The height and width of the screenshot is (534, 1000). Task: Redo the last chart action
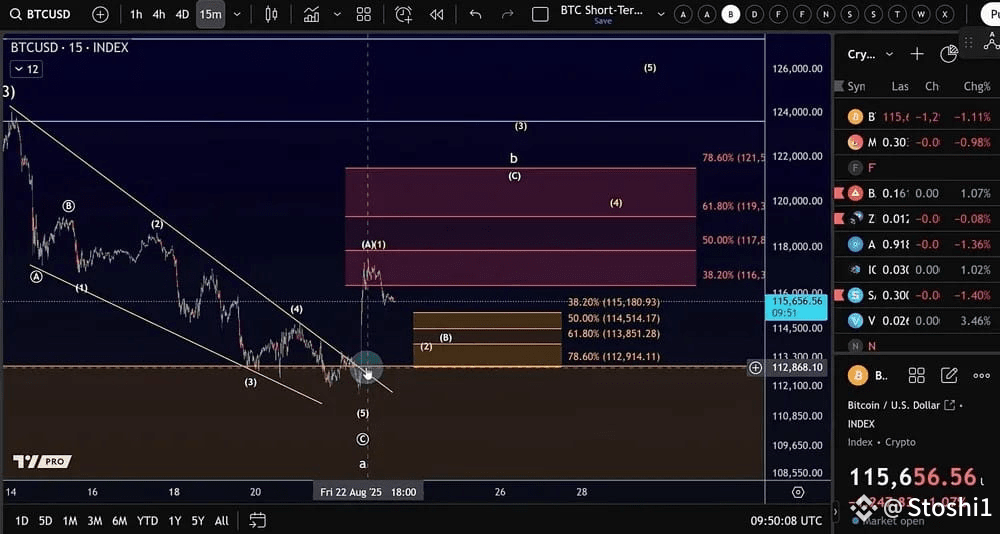tap(508, 14)
